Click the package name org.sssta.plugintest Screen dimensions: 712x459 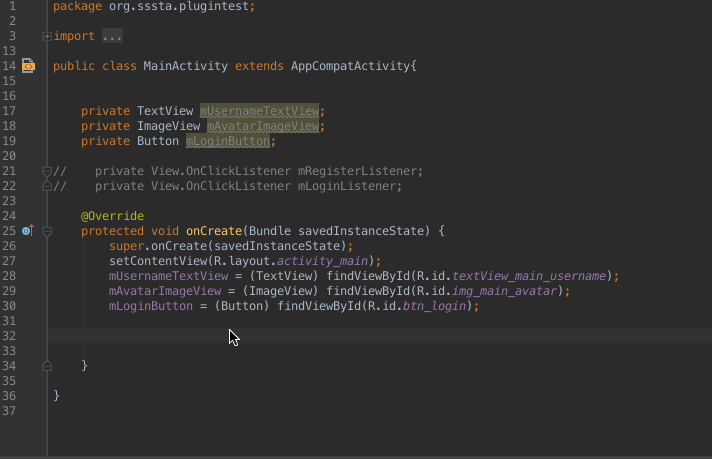pos(179,6)
